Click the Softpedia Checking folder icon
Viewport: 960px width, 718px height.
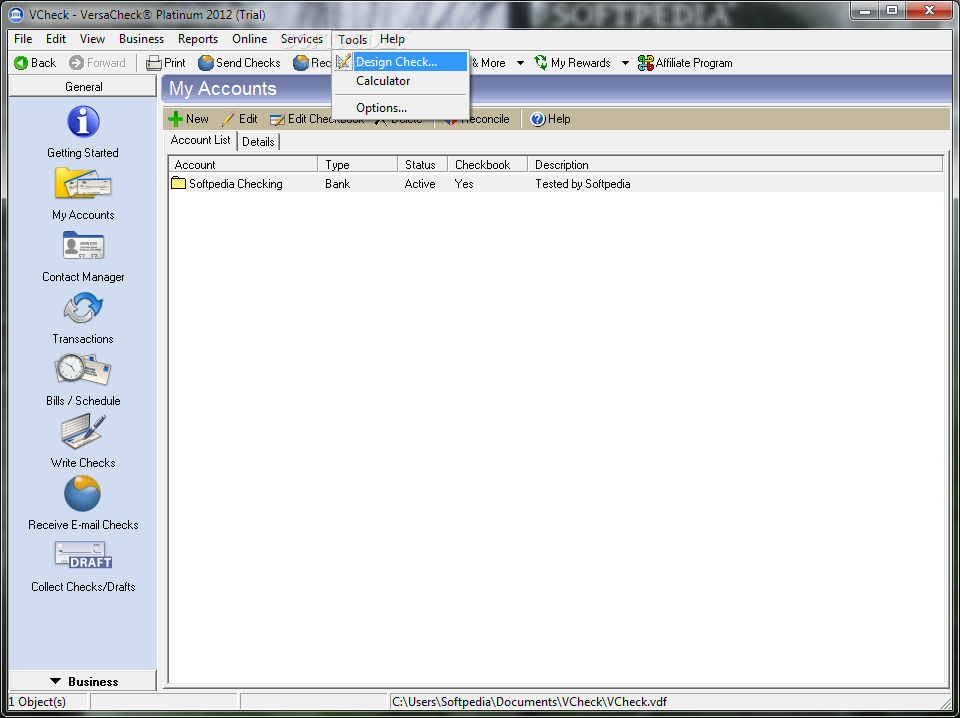pos(179,183)
